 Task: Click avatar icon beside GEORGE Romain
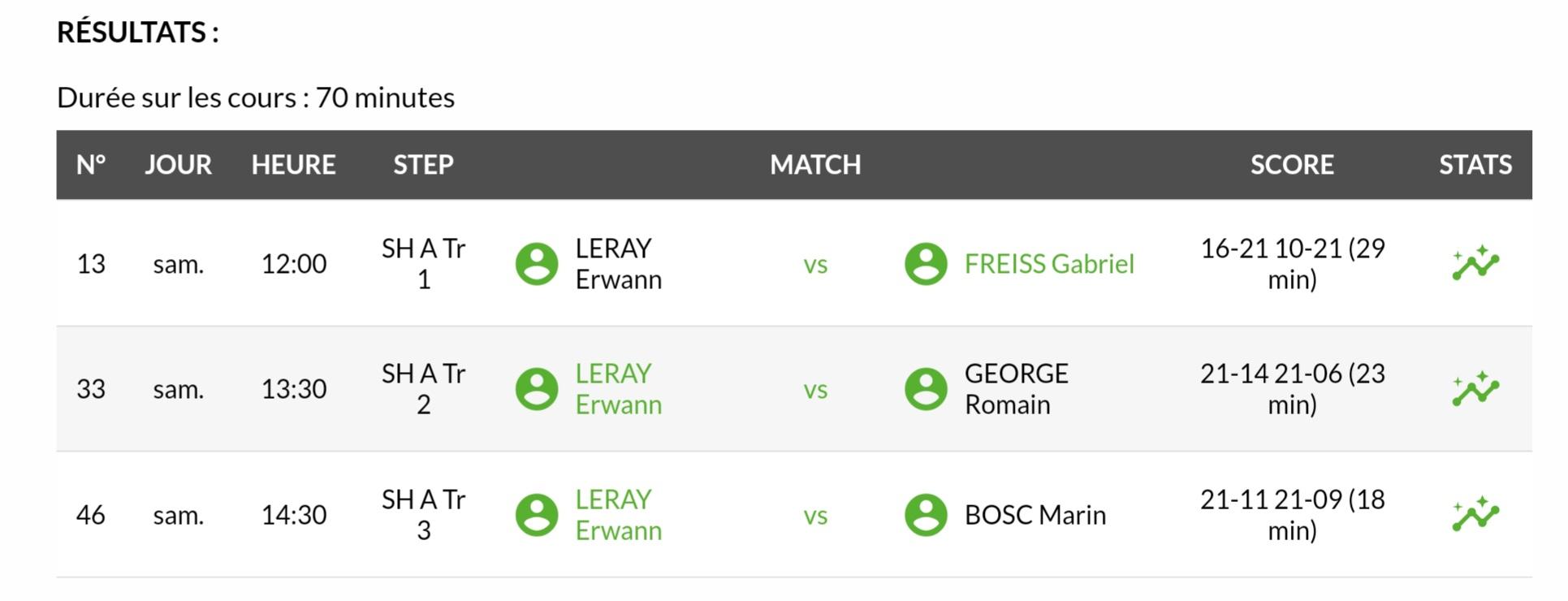[x=926, y=389]
